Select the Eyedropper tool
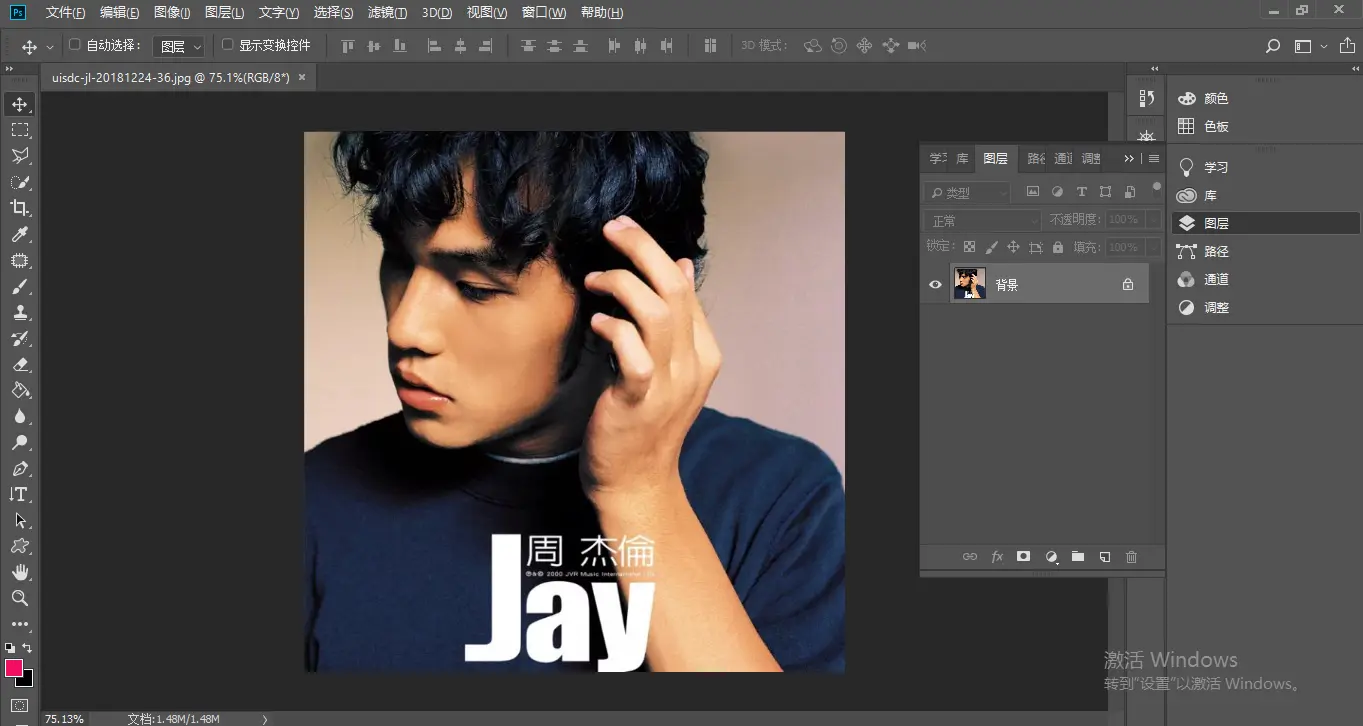The image size is (1363, 726). pyautogui.click(x=20, y=234)
